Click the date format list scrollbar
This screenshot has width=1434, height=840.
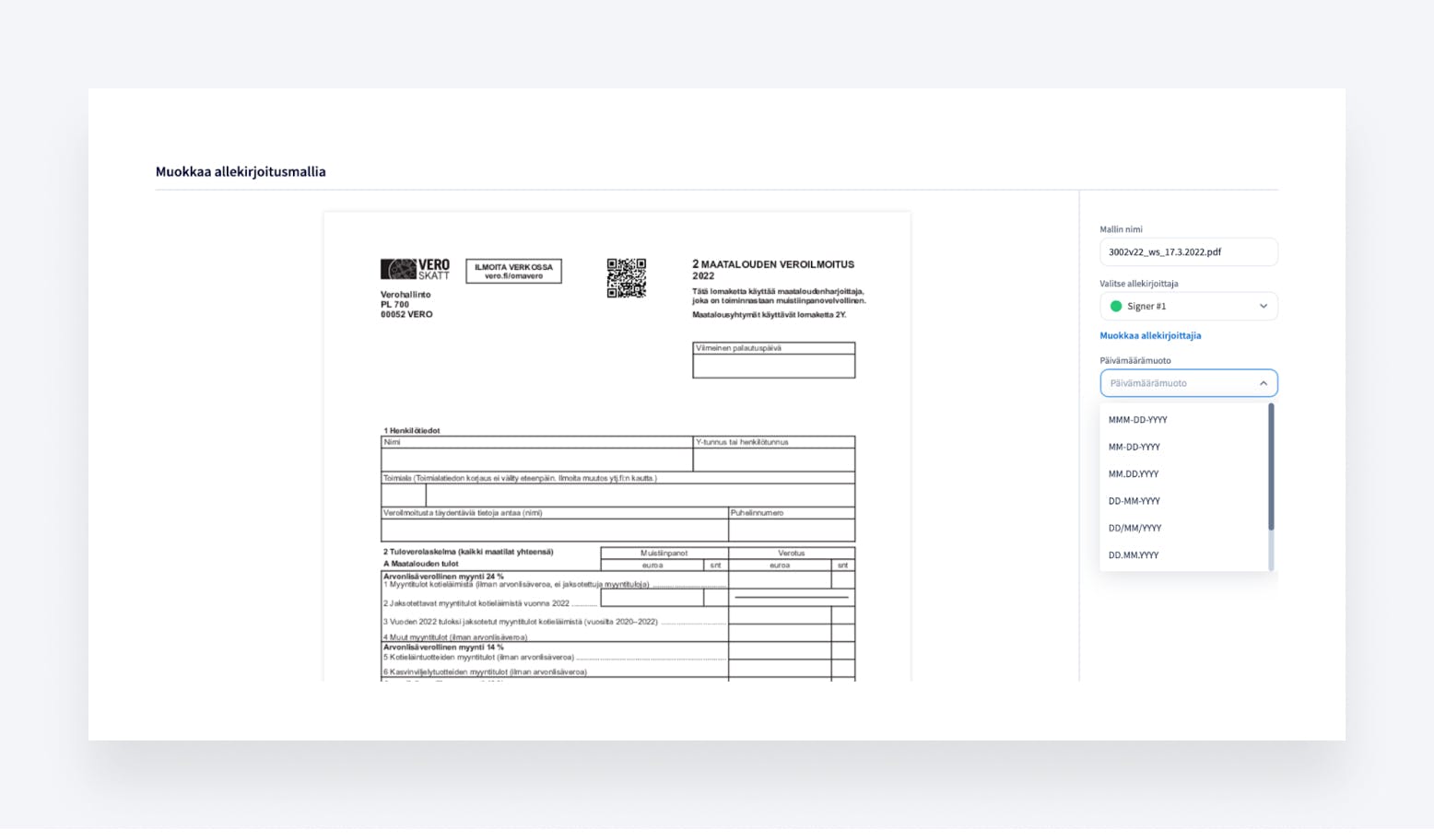pyautogui.click(x=1271, y=468)
